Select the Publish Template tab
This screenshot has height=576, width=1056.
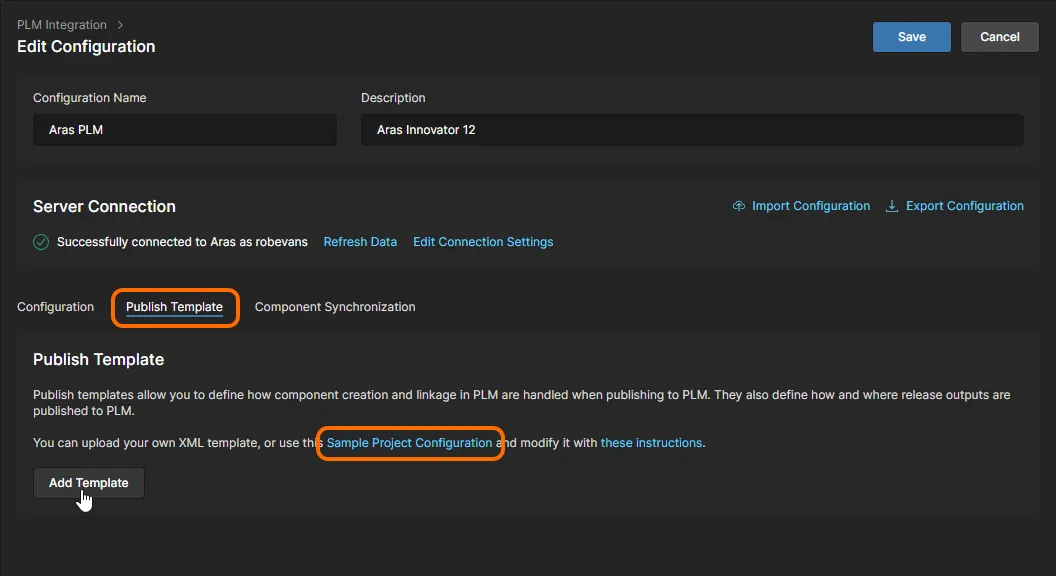tap(174, 307)
